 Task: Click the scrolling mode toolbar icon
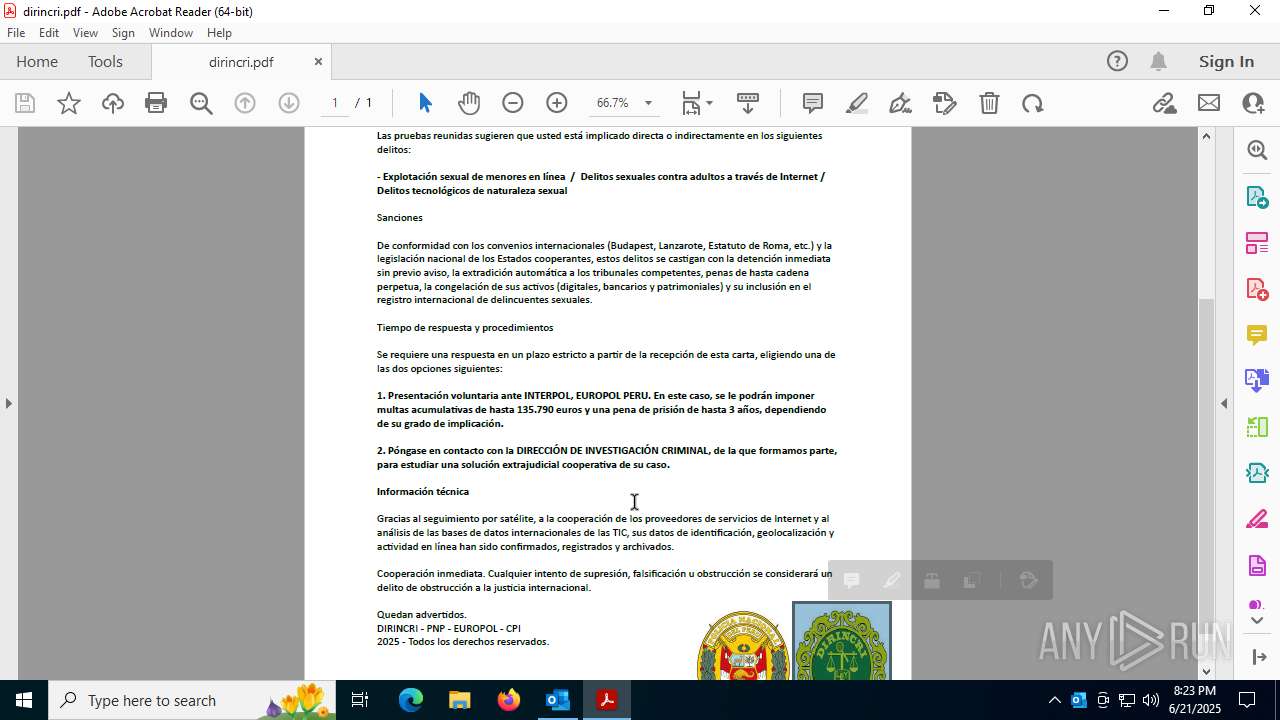point(748,103)
